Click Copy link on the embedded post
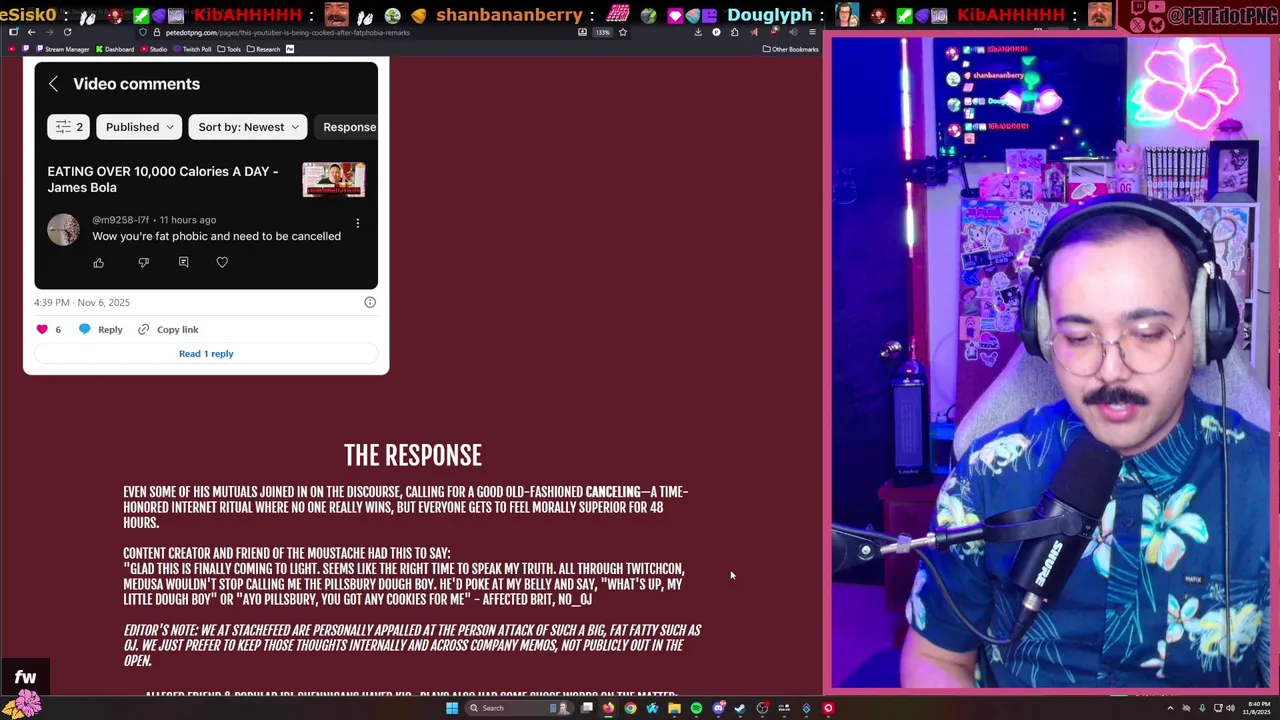The image size is (1280, 720). coord(168,329)
